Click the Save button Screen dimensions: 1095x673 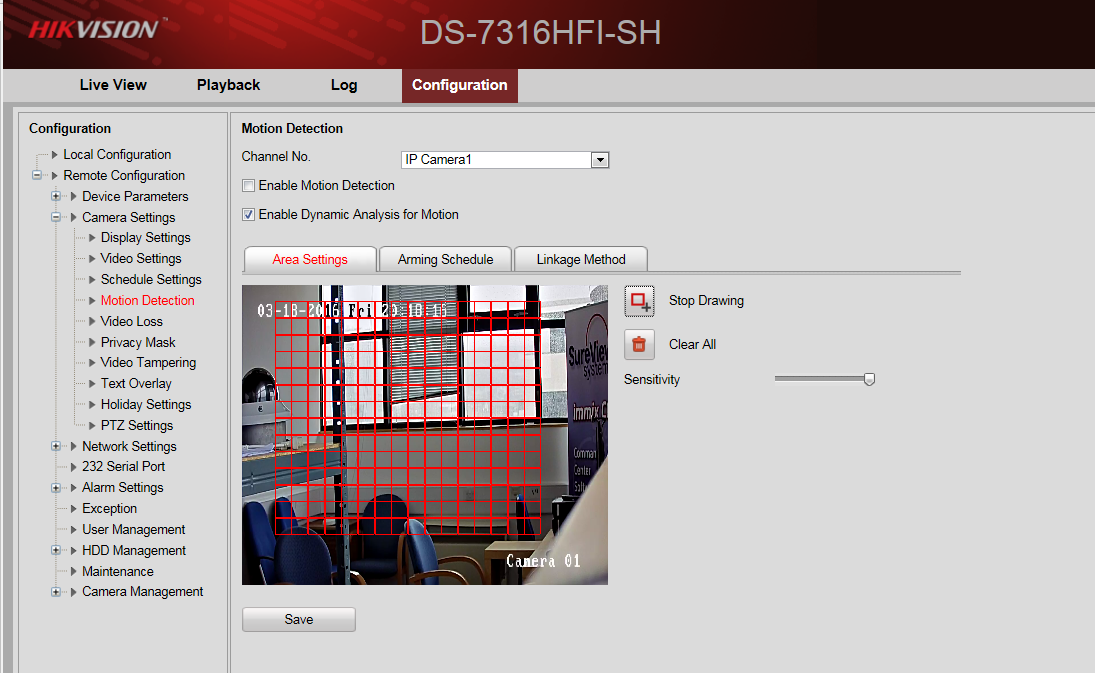[299, 619]
